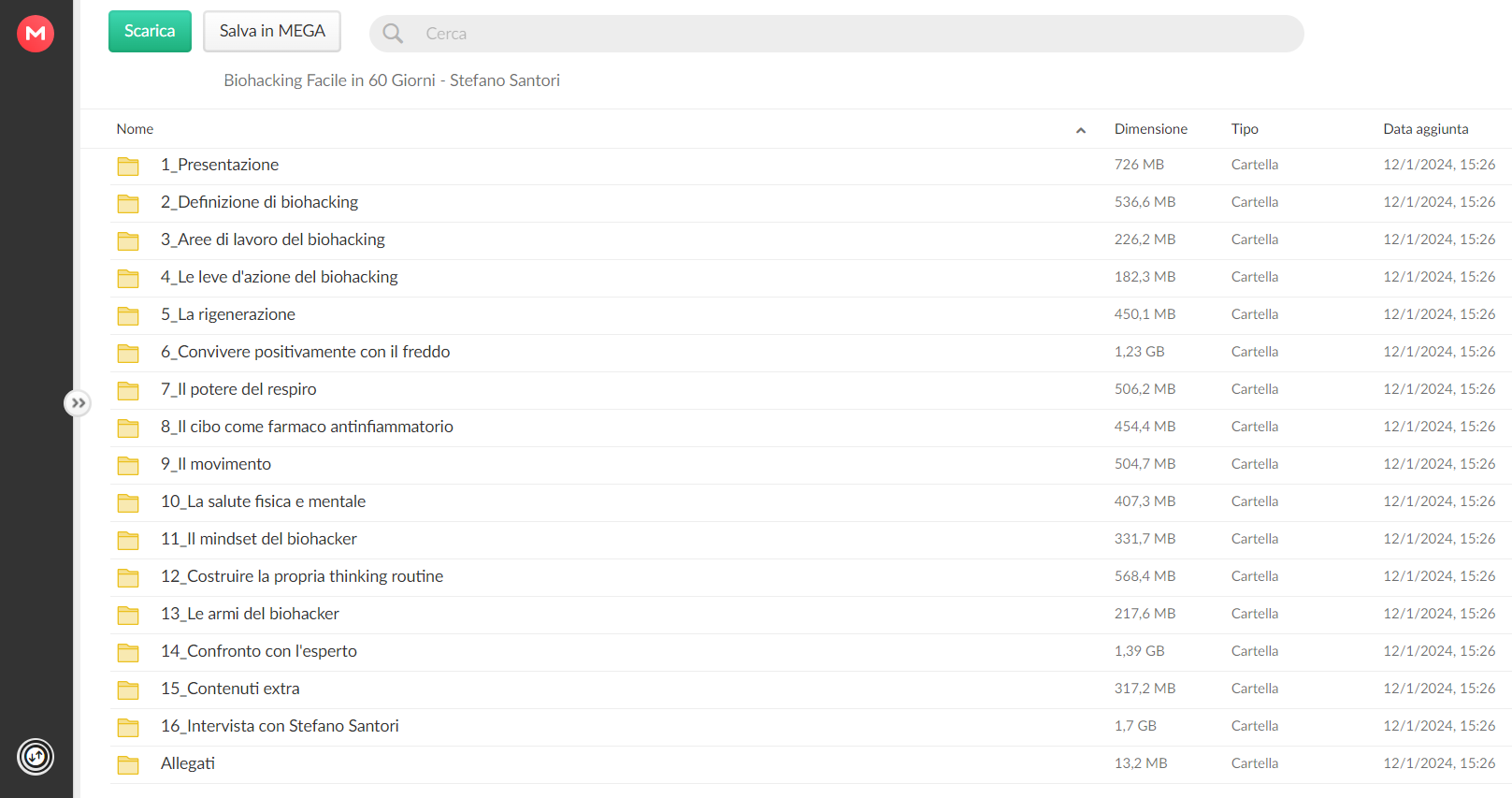The image size is (1512, 798).
Task: Select 14_Confronto con l'esperto name
Action: tap(259, 651)
